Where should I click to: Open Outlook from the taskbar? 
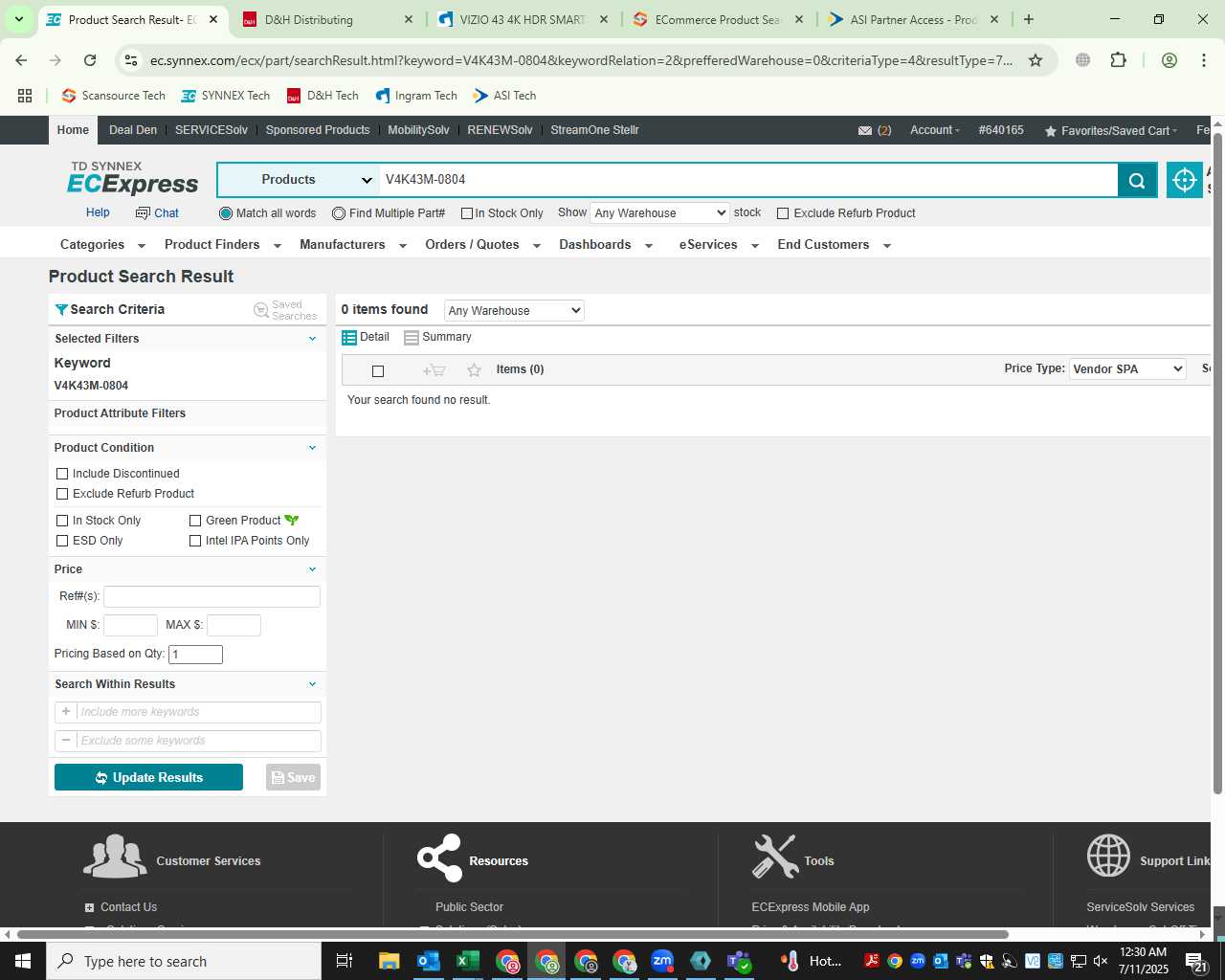[429, 961]
